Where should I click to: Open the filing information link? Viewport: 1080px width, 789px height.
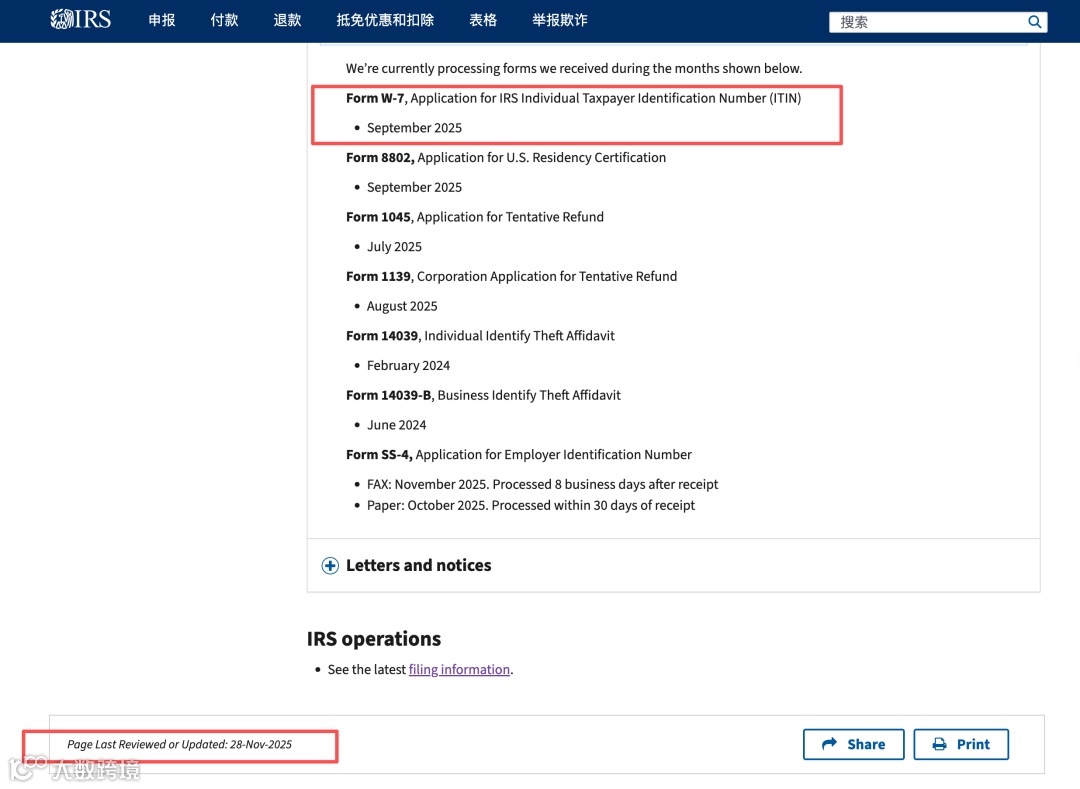[459, 669]
